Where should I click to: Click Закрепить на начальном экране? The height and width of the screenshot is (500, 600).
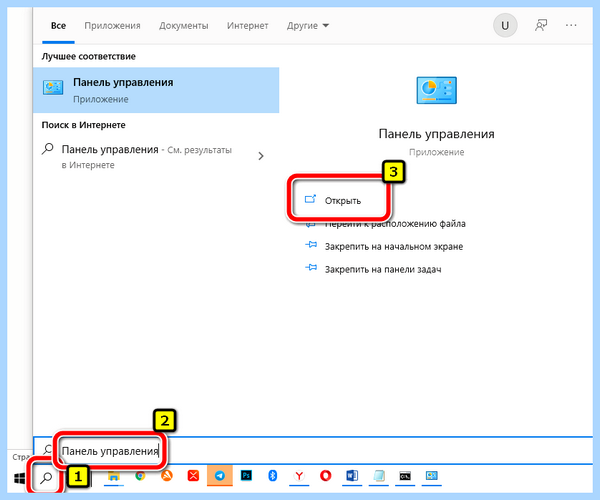[x=384, y=246]
